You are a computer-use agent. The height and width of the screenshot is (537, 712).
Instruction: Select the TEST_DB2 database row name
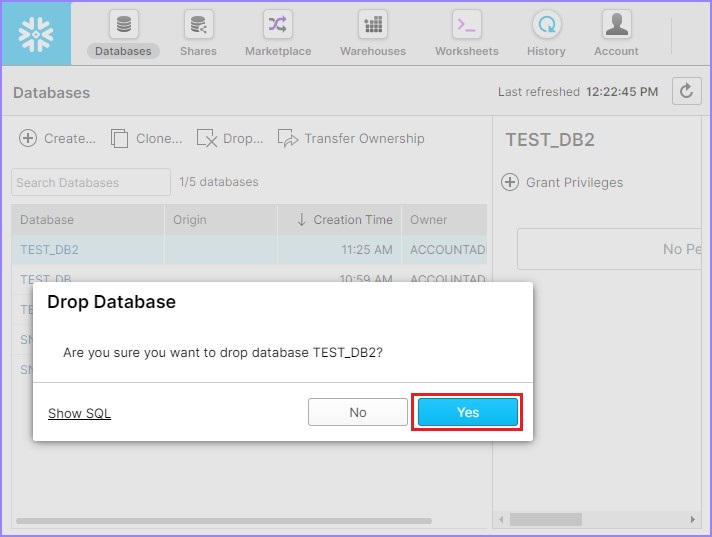tap(49, 250)
